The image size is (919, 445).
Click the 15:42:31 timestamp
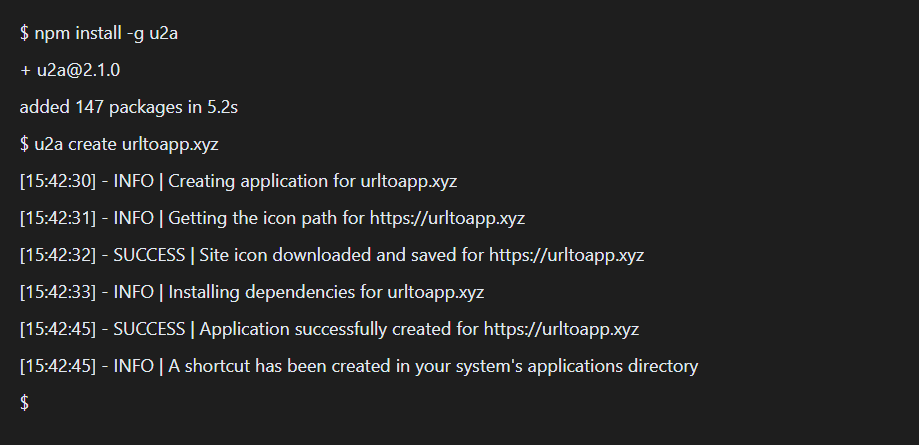[57, 218]
